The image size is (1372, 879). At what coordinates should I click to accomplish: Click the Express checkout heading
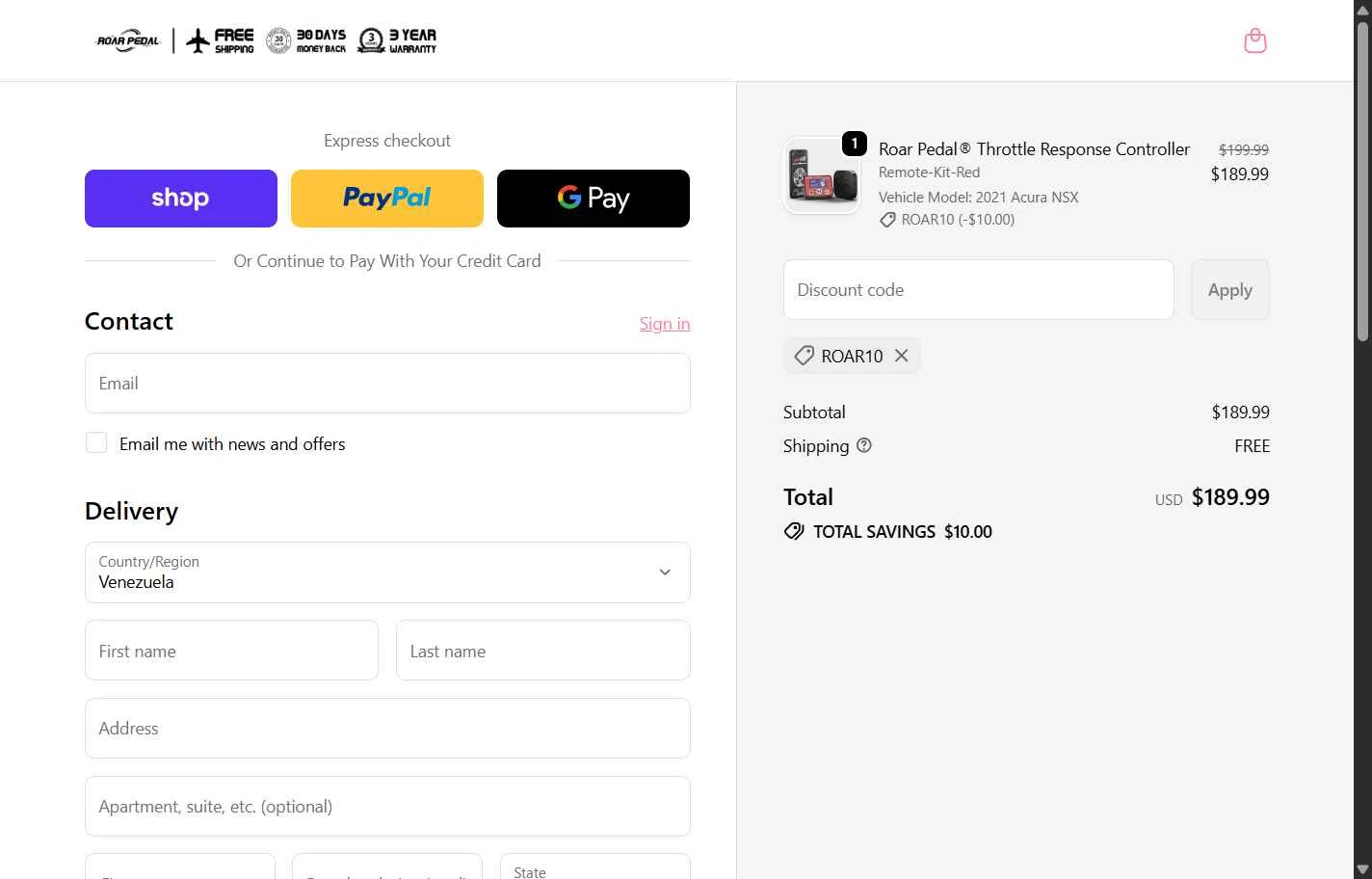387,141
